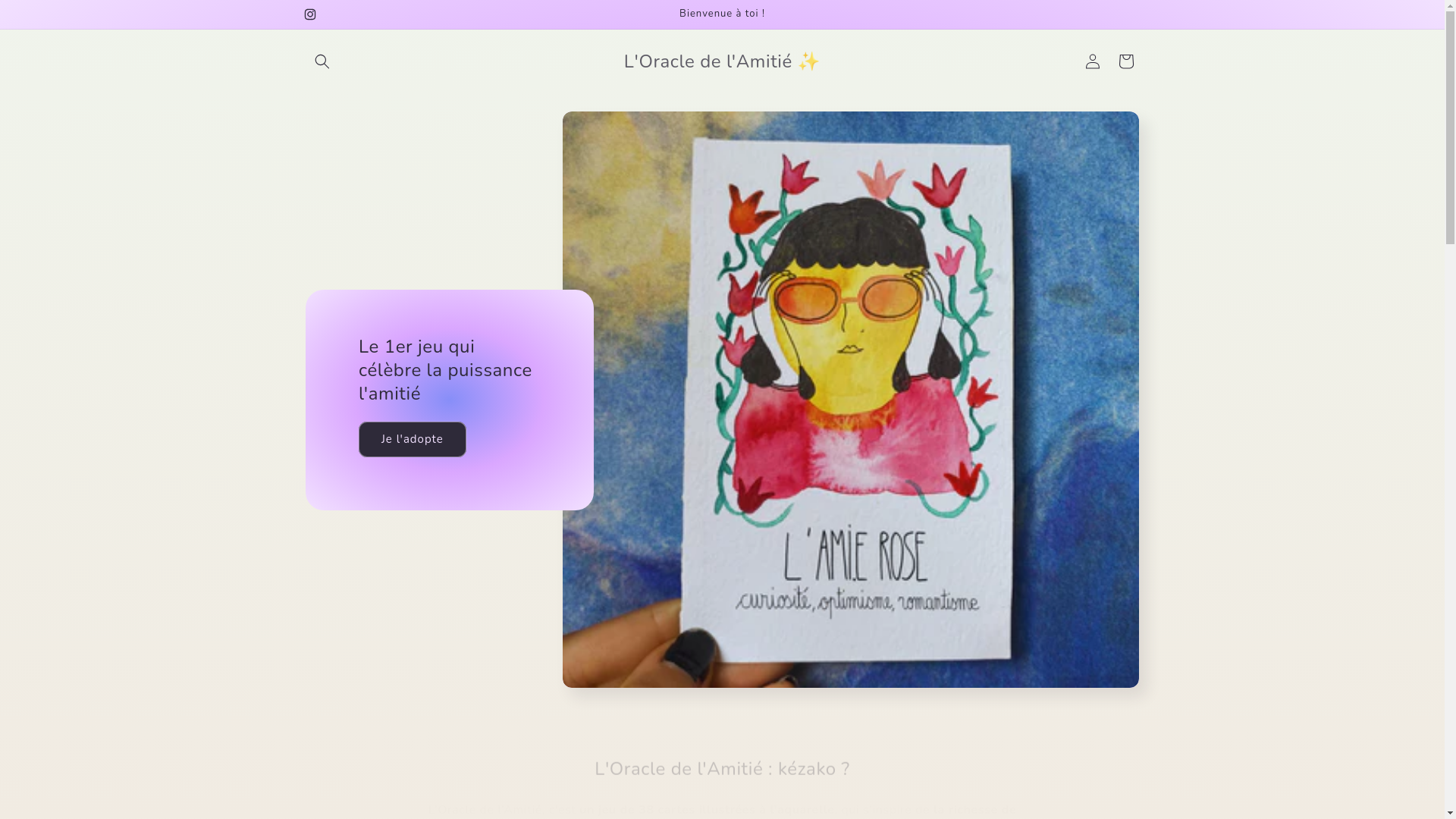
Task: Go to L'Oracle de l'Amitié home title
Action: point(722,61)
